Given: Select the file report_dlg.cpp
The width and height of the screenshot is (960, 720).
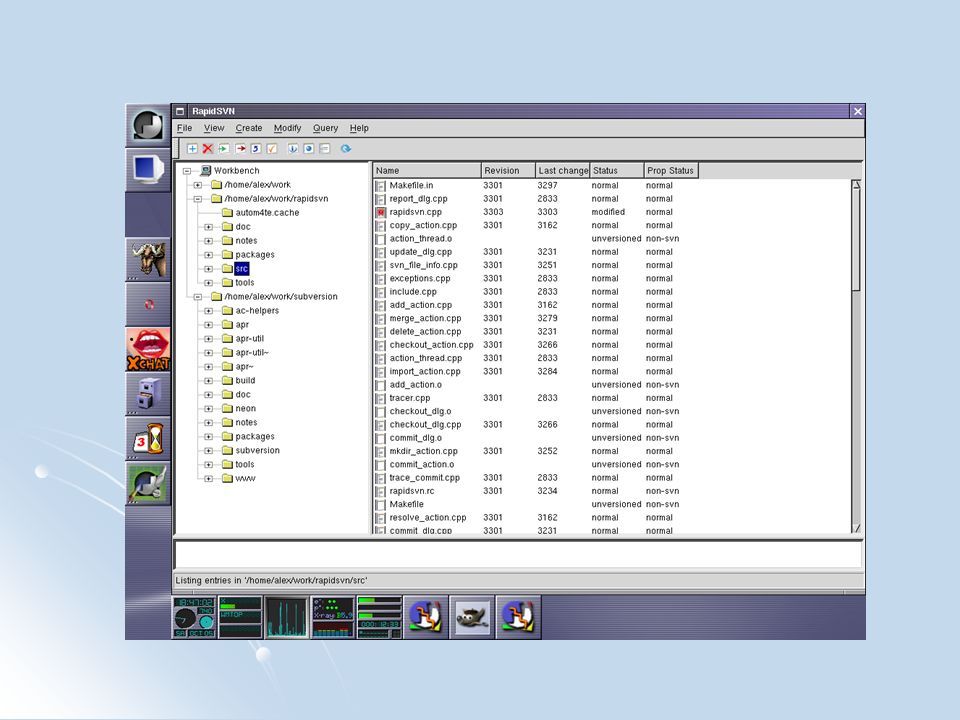Looking at the screenshot, I should click(x=419, y=199).
